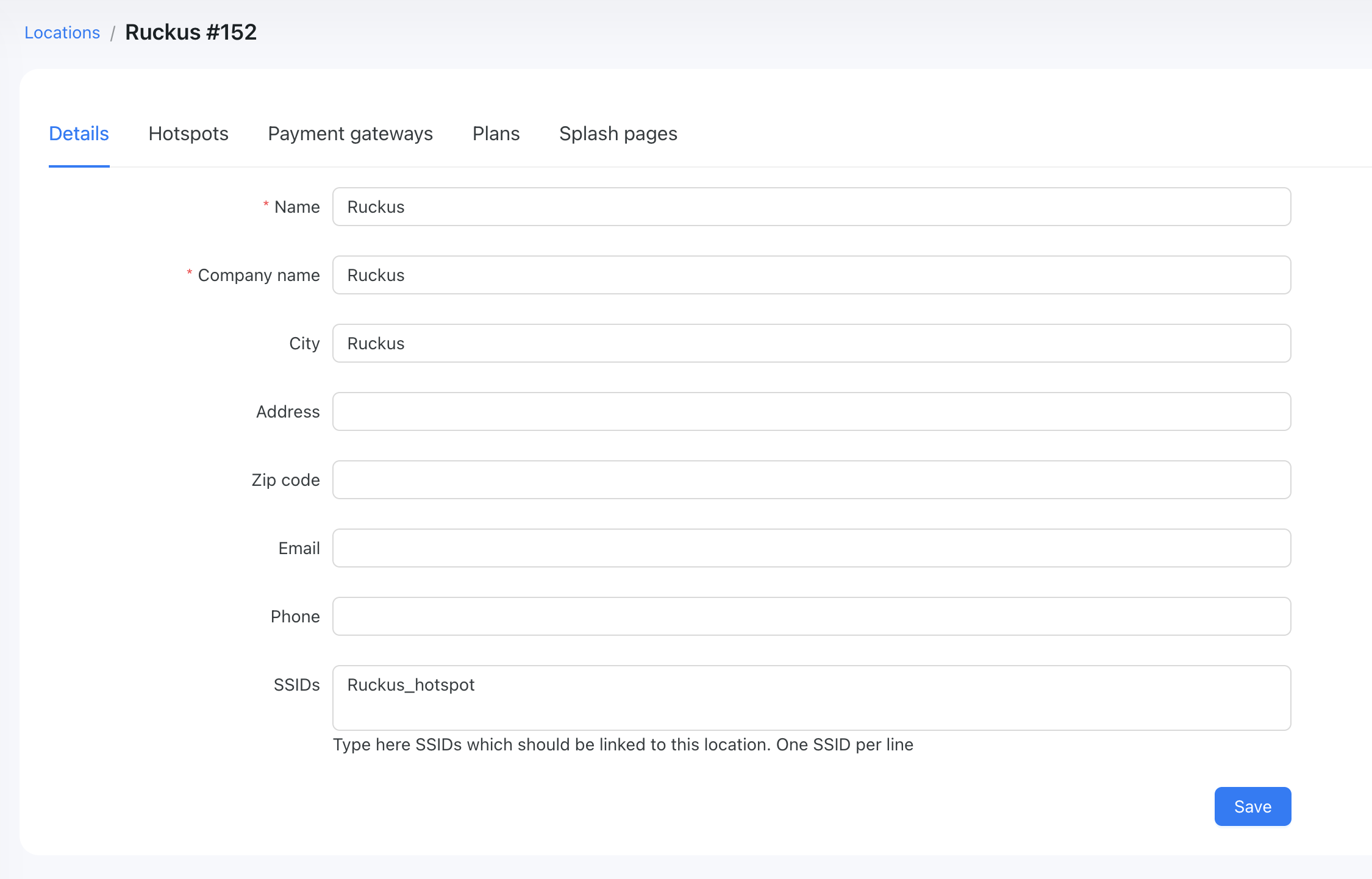The width and height of the screenshot is (1372, 879).
Task: Click the SSIDs label
Action: coord(296,685)
